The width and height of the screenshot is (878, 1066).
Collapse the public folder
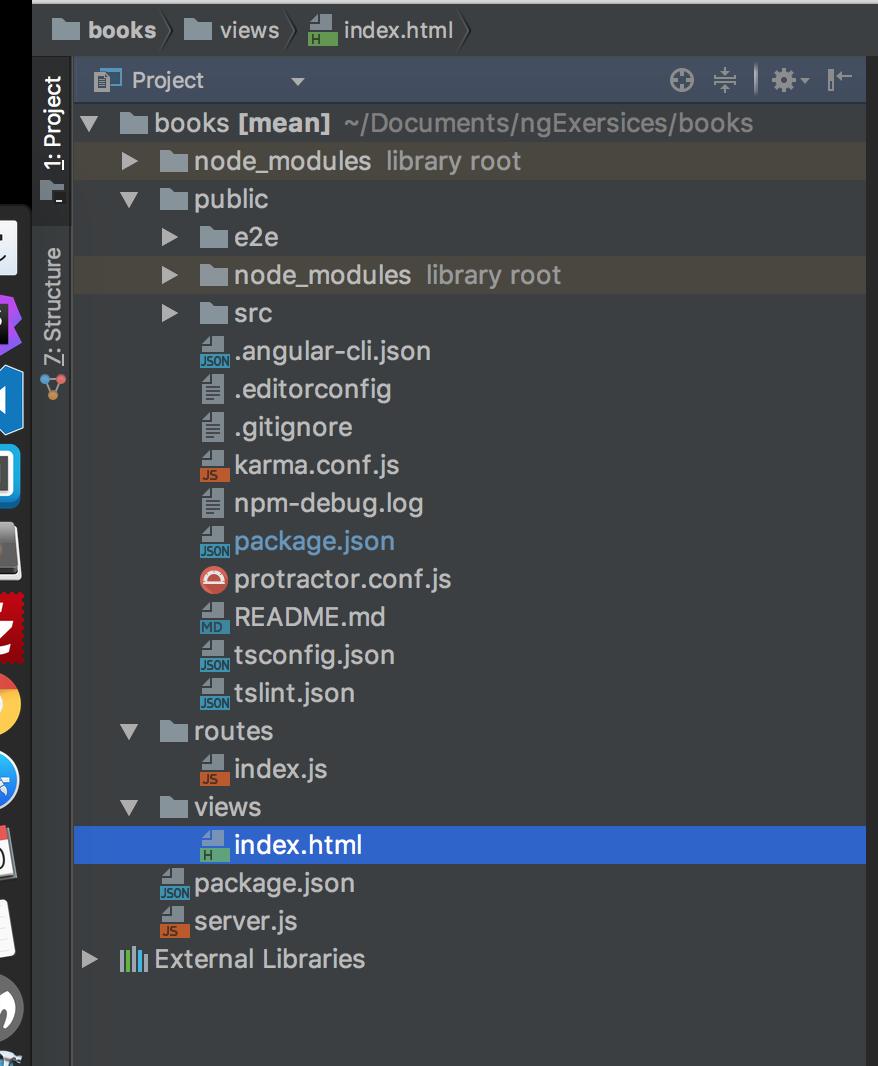[128, 199]
